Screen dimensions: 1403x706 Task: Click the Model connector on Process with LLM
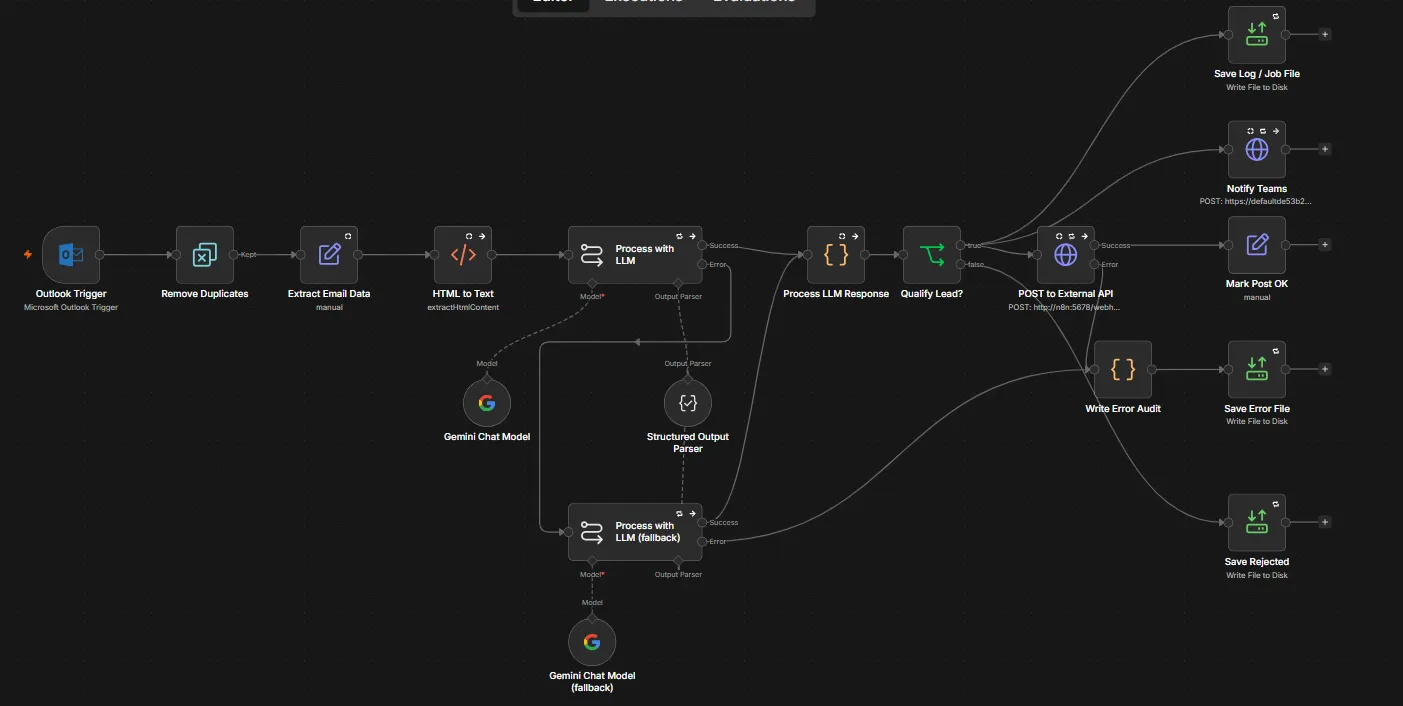coord(592,284)
